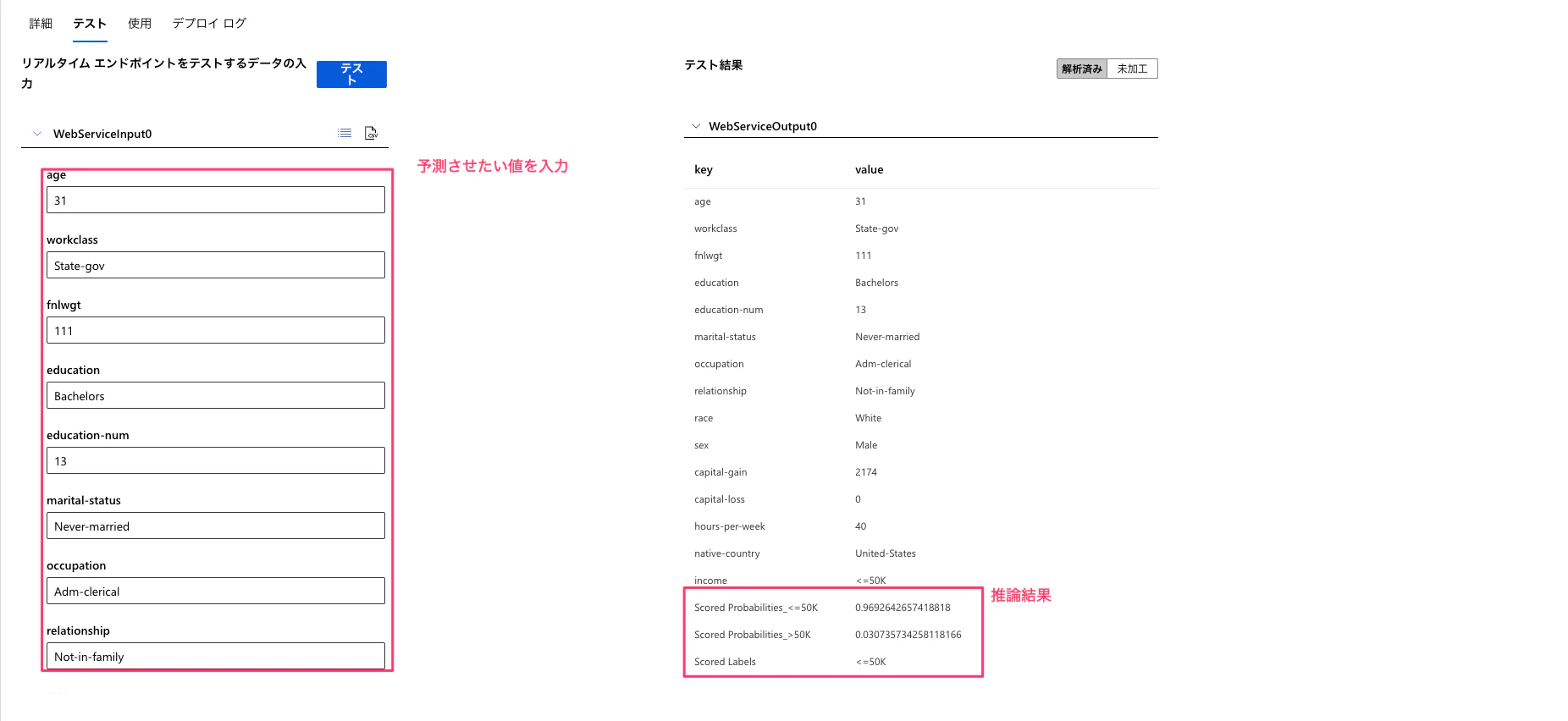Switch to 未加工 result view
1568x721 pixels.
(x=1132, y=69)
